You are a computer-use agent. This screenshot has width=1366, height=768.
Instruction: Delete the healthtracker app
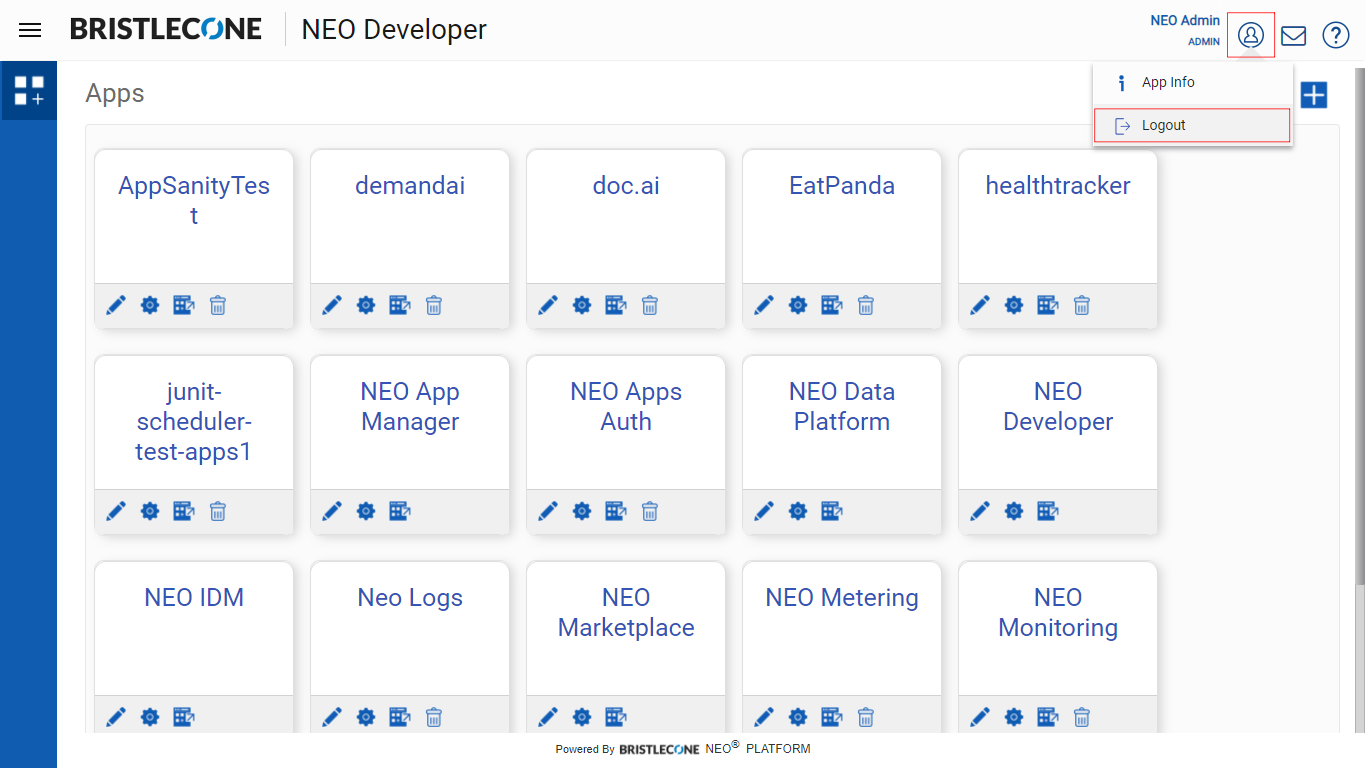click(1082, 305)
